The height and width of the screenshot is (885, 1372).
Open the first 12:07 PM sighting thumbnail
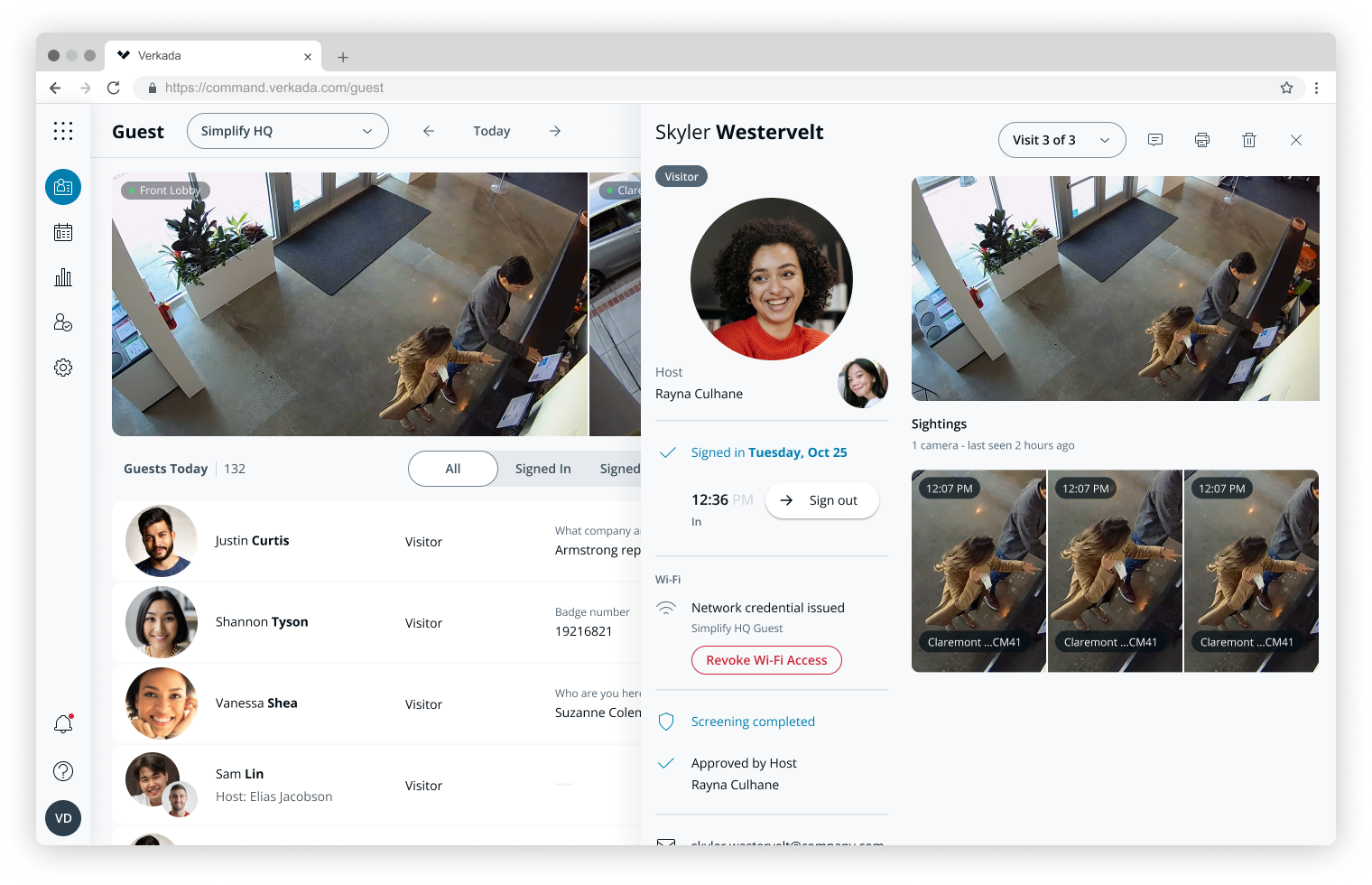point(978,571)
